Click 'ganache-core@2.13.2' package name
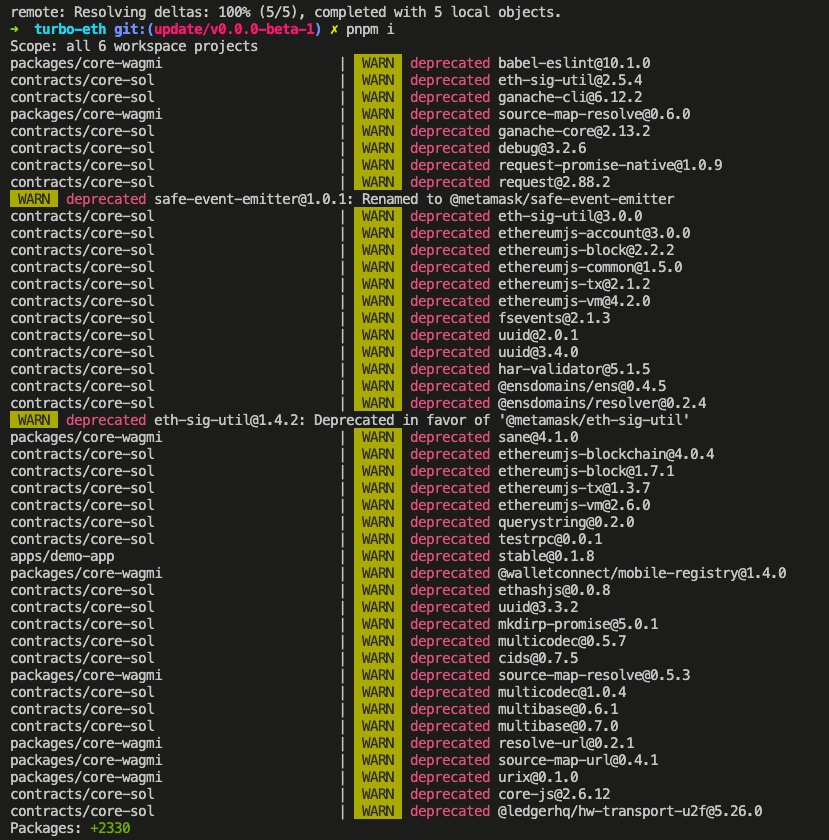 point(574,131)
